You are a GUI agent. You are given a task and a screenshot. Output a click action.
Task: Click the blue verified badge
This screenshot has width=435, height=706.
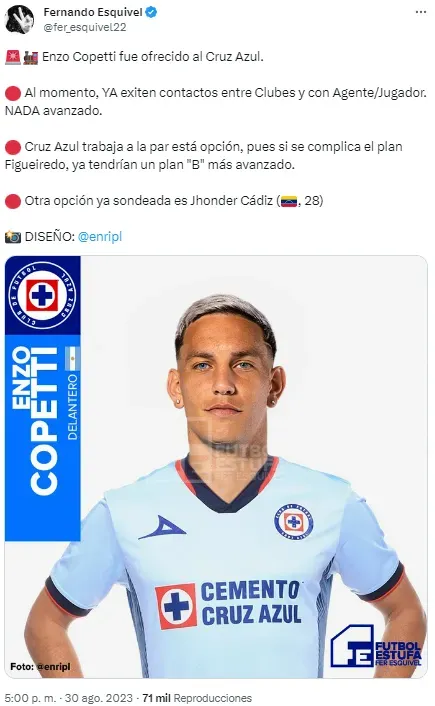click(151, 12)
